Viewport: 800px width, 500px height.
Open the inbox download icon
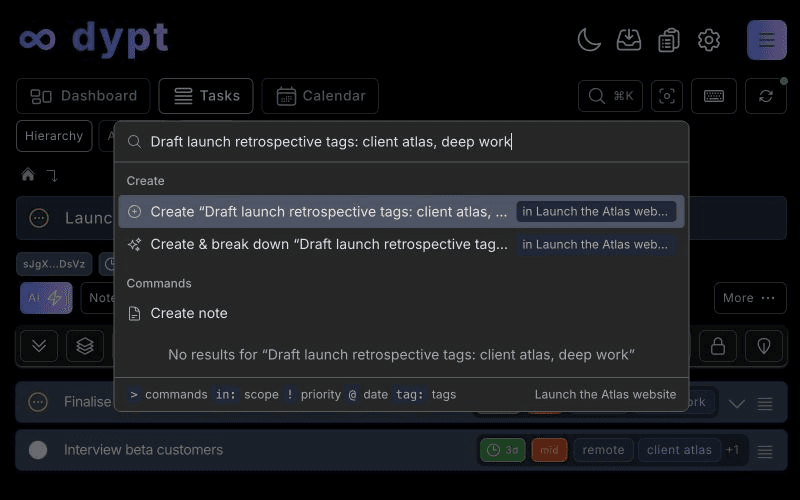pos(629,40)
